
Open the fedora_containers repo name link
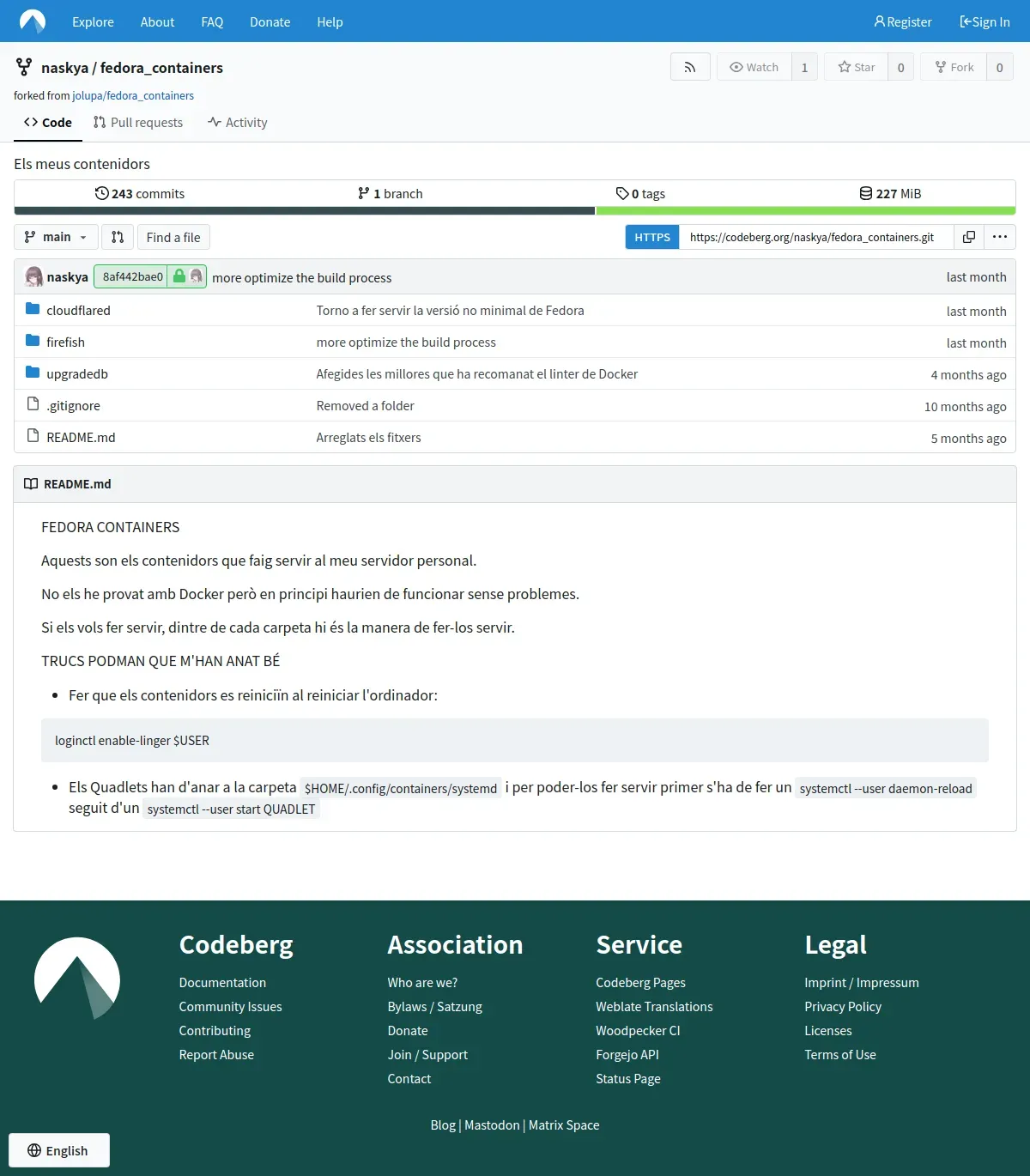point(161,68)
